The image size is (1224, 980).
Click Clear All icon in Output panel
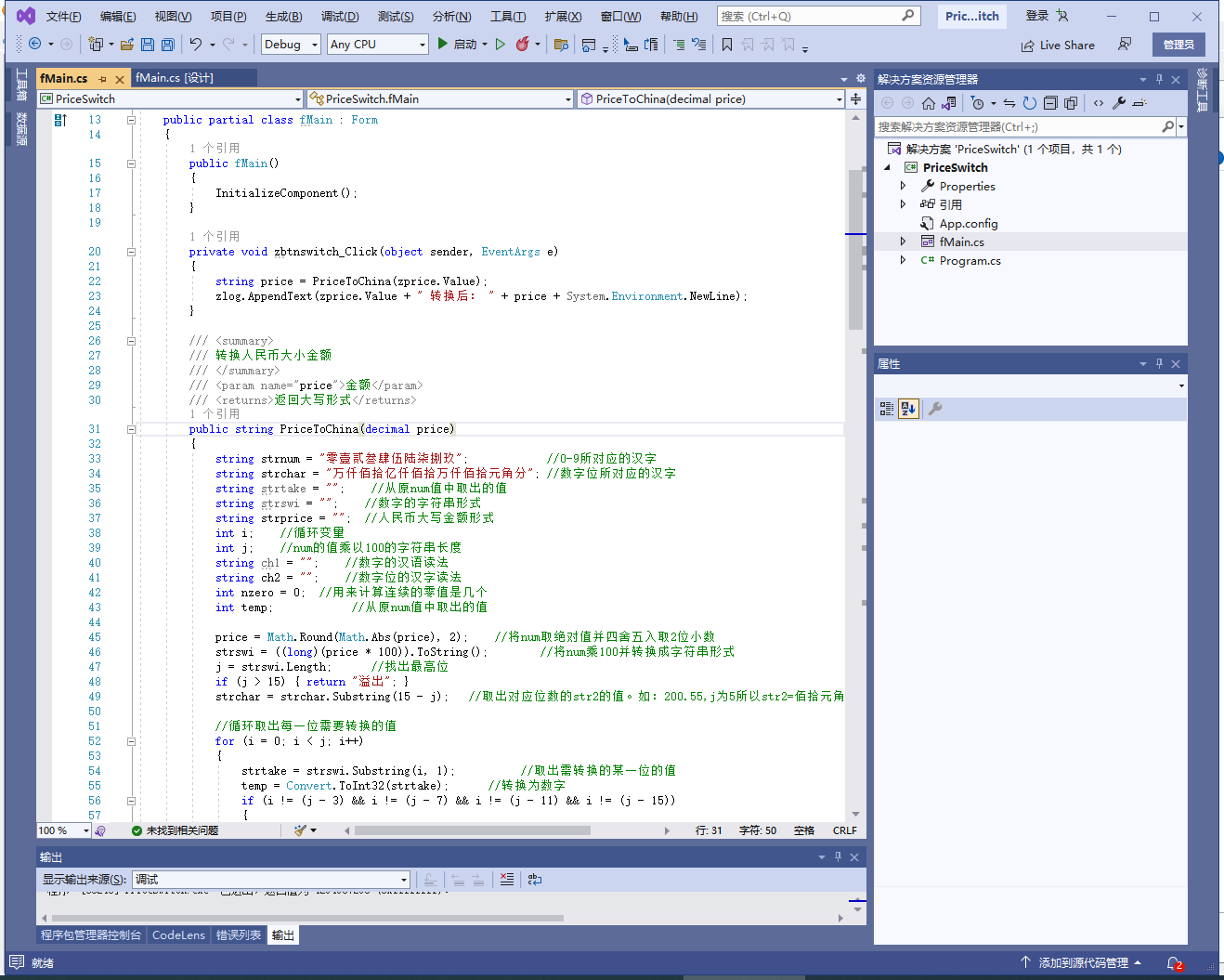point(506,879)
